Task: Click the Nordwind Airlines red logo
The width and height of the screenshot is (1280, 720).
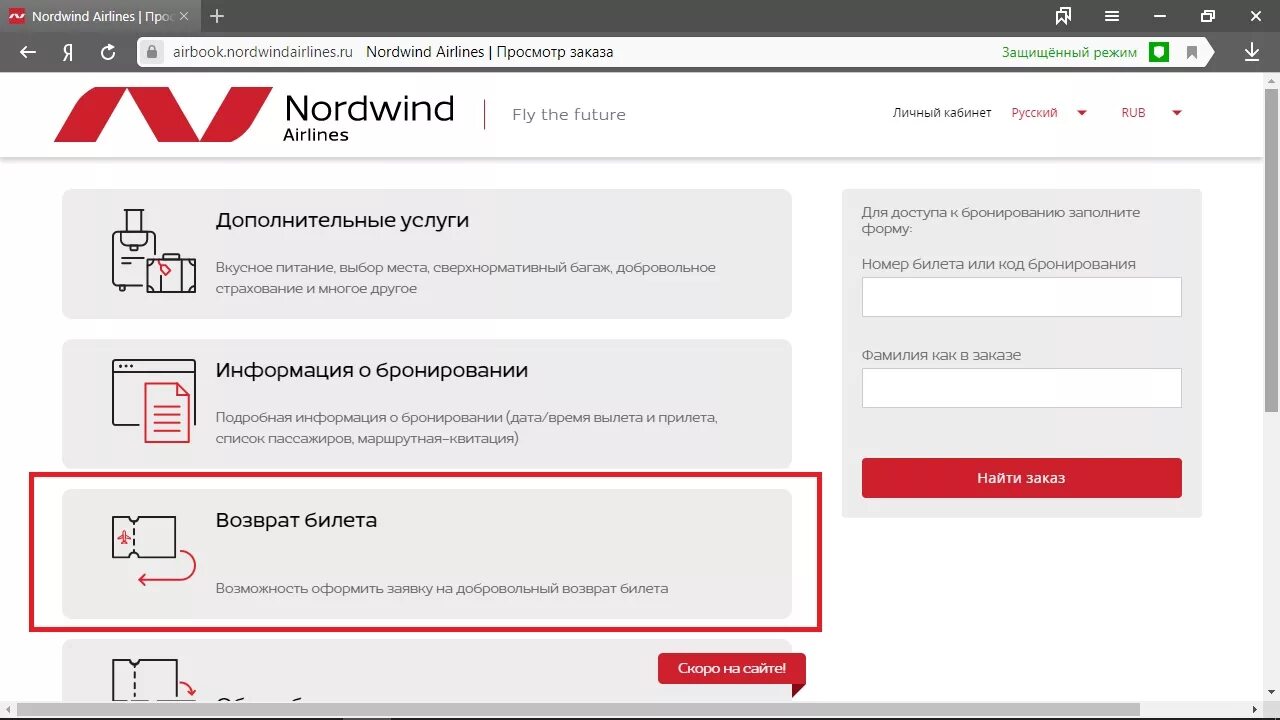Action: [x=163, y=114]
